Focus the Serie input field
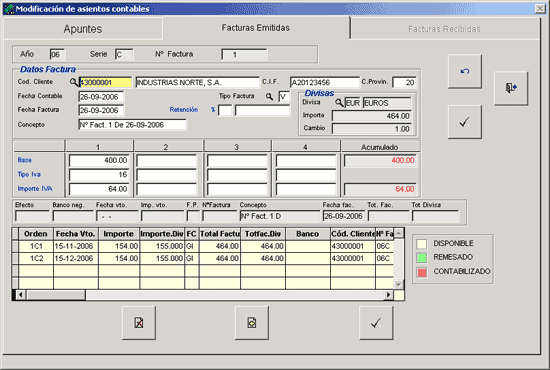 point(124,54)
